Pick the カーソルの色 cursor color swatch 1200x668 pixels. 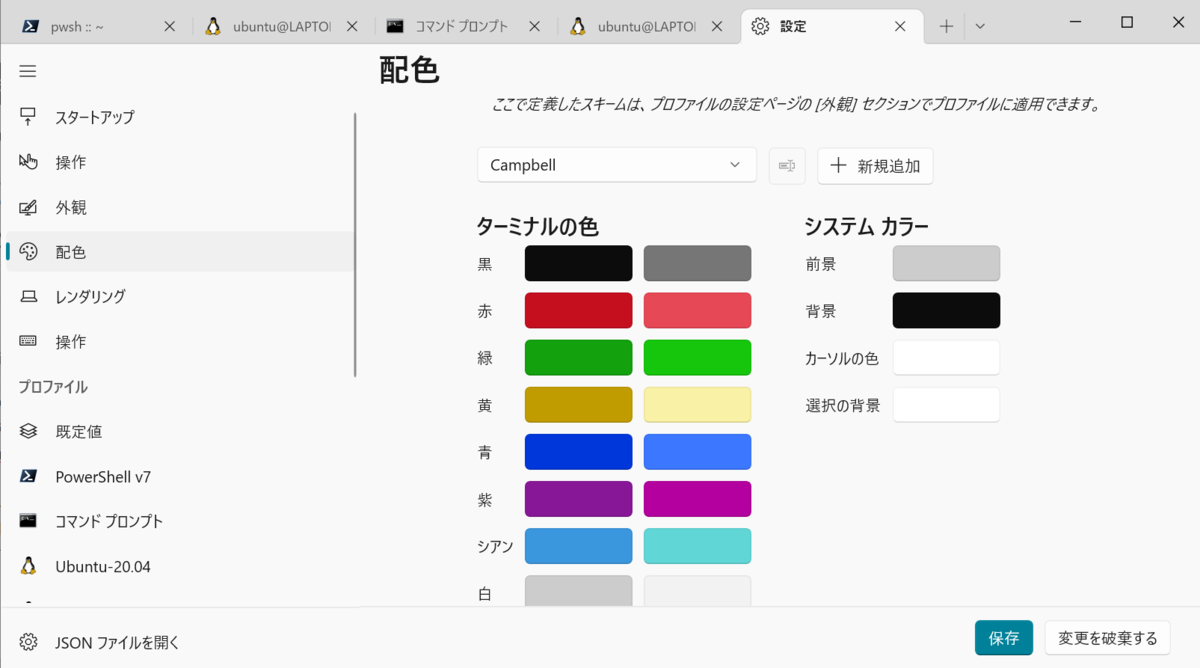pyautogui.click(x=946, y=358)
